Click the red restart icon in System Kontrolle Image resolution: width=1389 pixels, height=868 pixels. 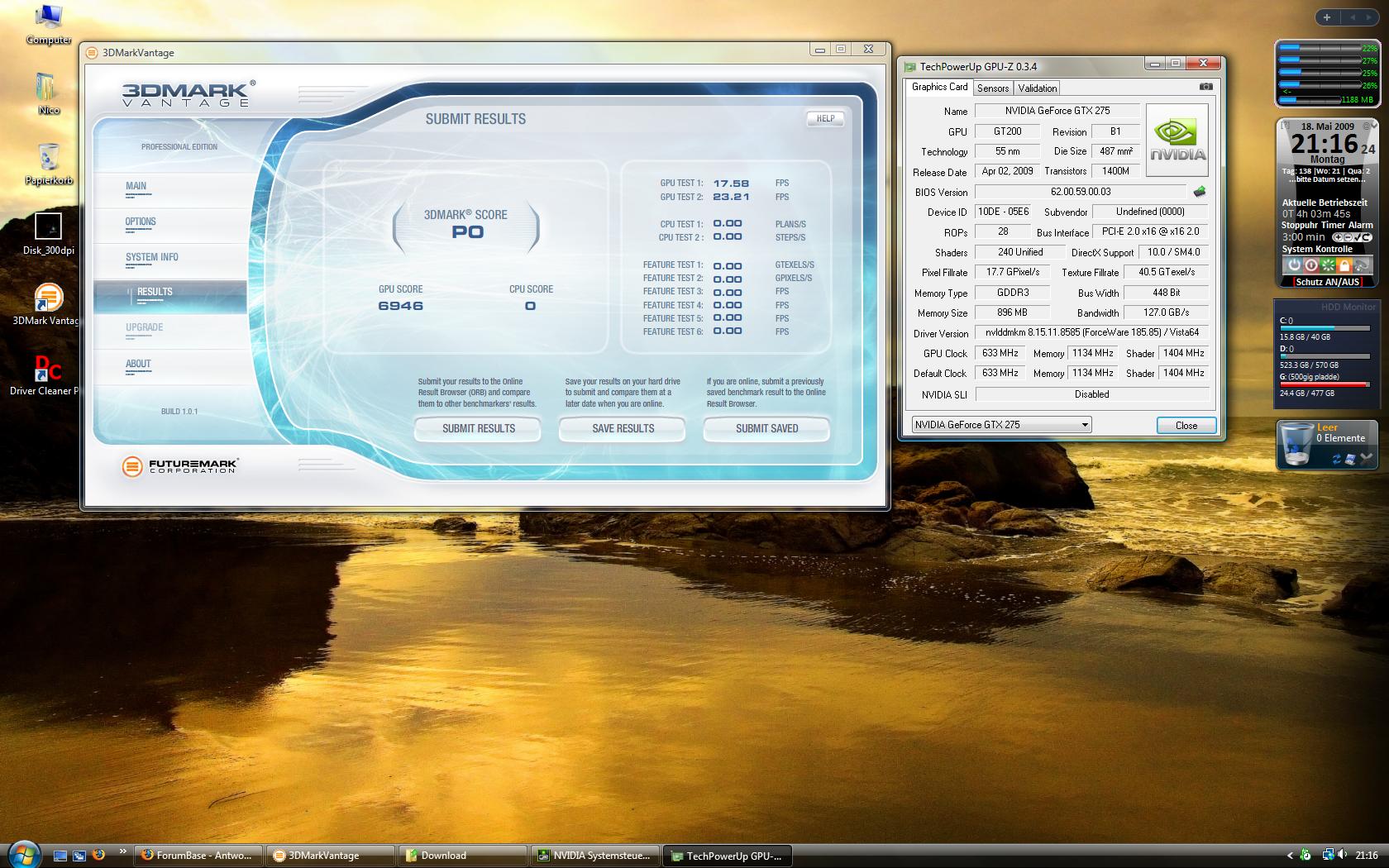pos(1310,265)
